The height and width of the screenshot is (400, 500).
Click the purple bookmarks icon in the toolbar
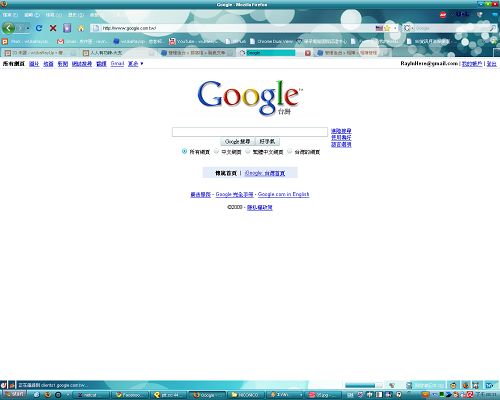click(x=67, y=28)
